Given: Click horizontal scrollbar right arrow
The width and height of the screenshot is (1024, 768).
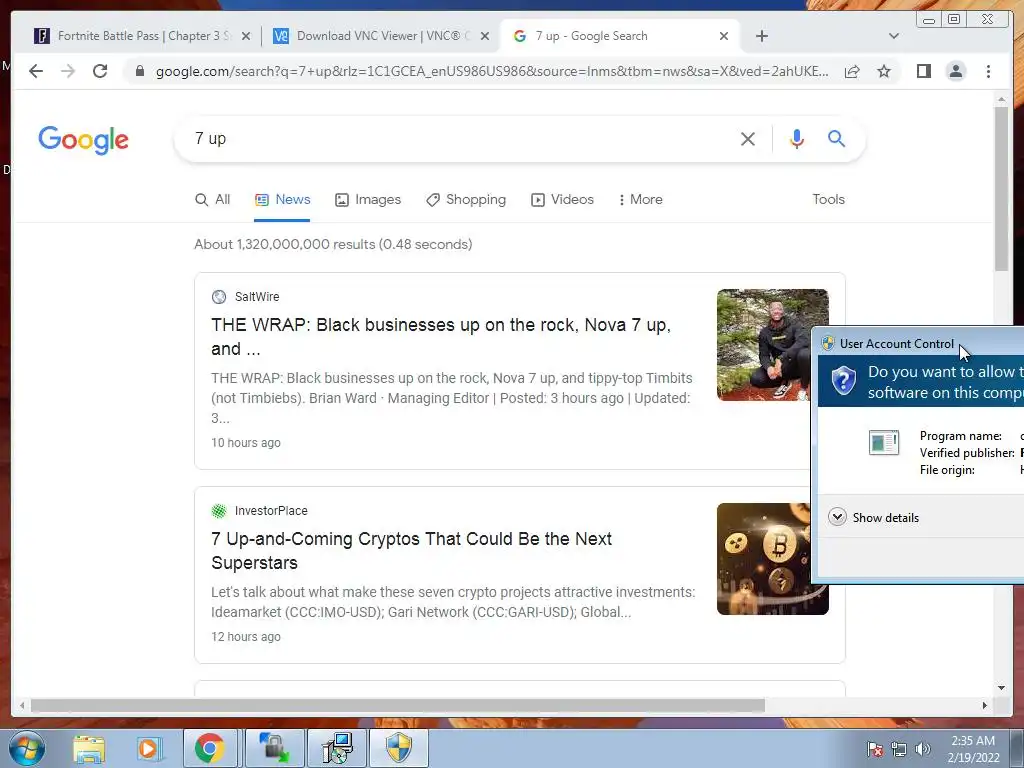Looking at the screenshot, I should pyautogui.click(x=985, y=705).
